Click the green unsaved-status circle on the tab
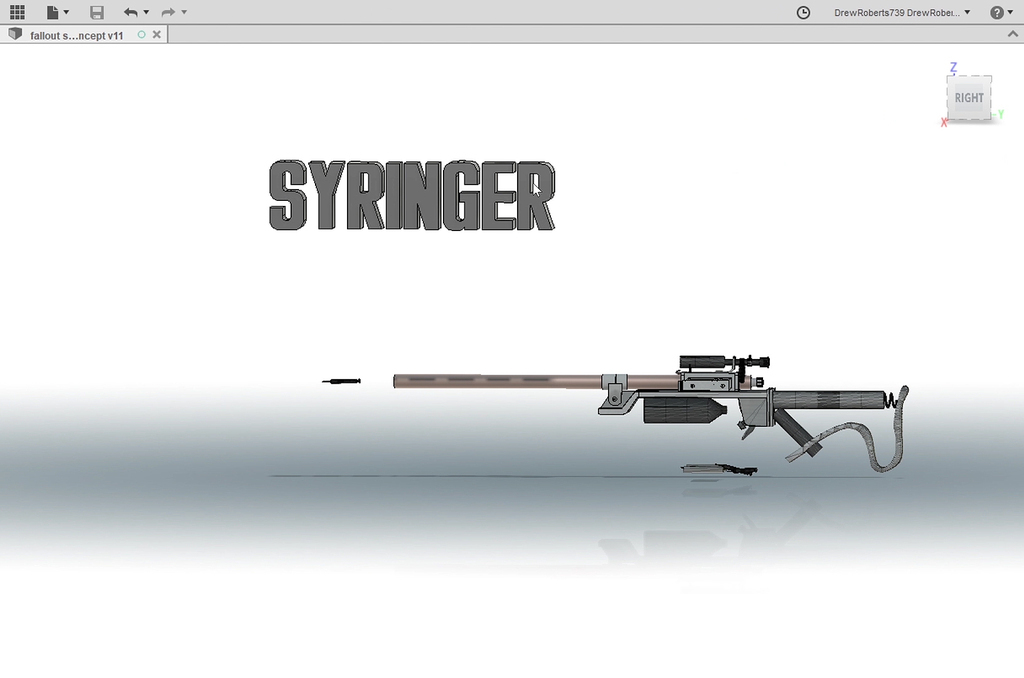 [x=141, y=34]
